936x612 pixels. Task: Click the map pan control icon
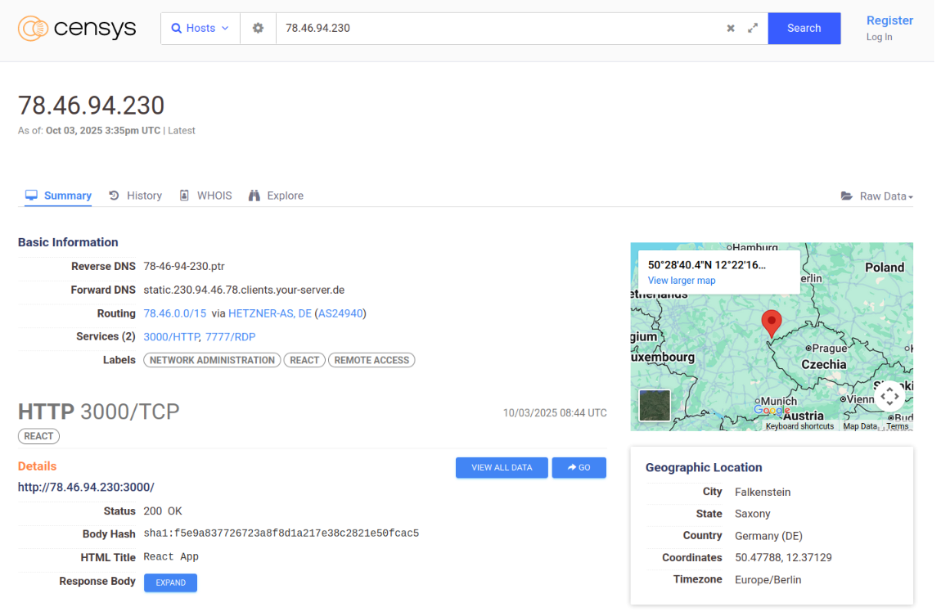tap(889, 396)
